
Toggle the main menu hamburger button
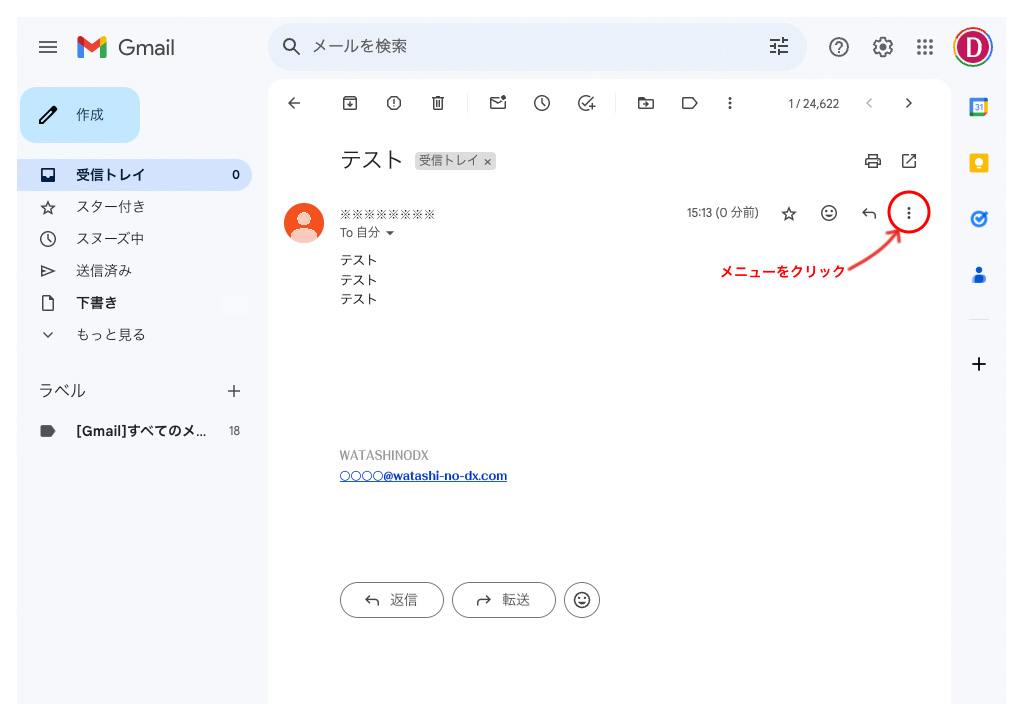click(x=48, y=47)
